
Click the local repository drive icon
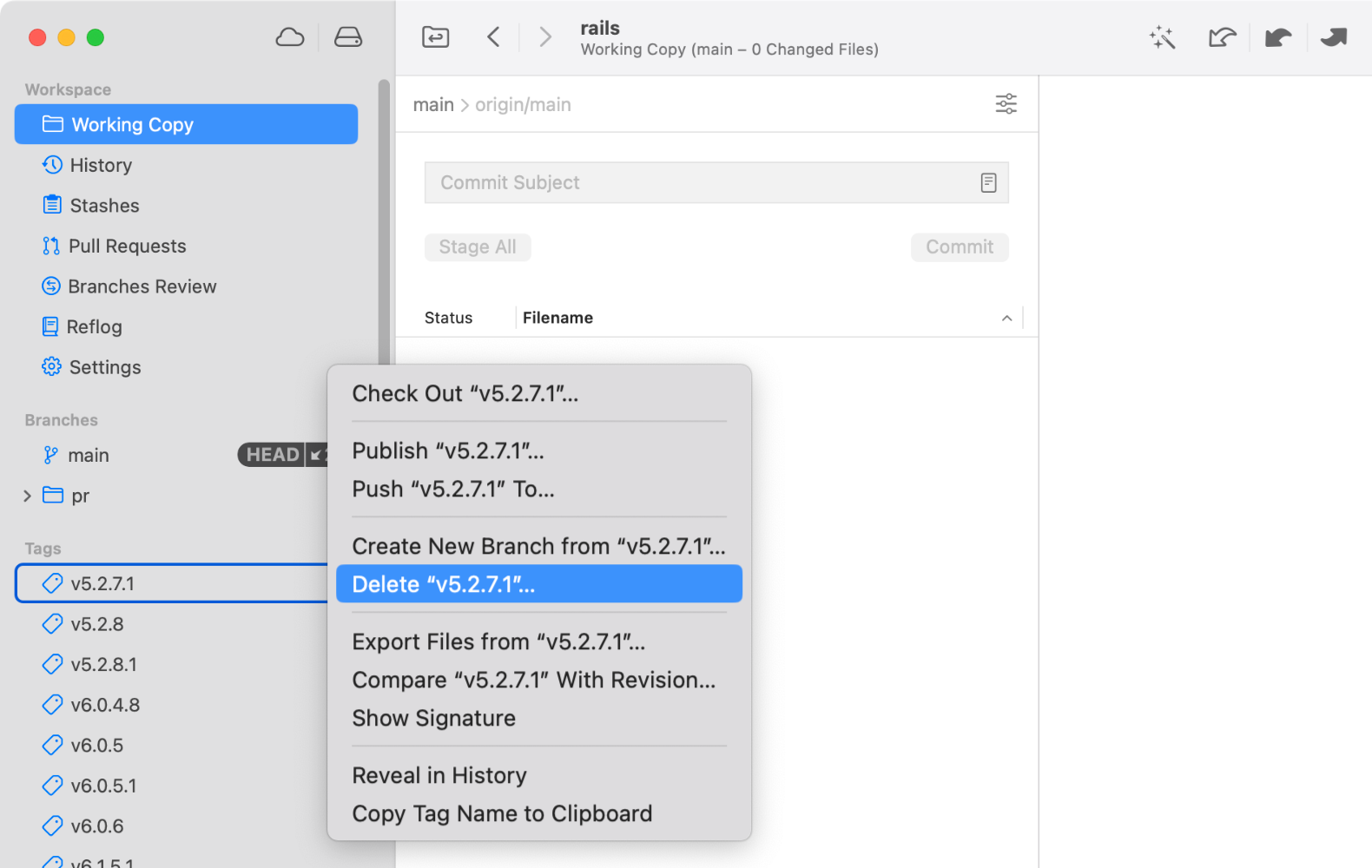pyautogui.click(x=348, y=37)
